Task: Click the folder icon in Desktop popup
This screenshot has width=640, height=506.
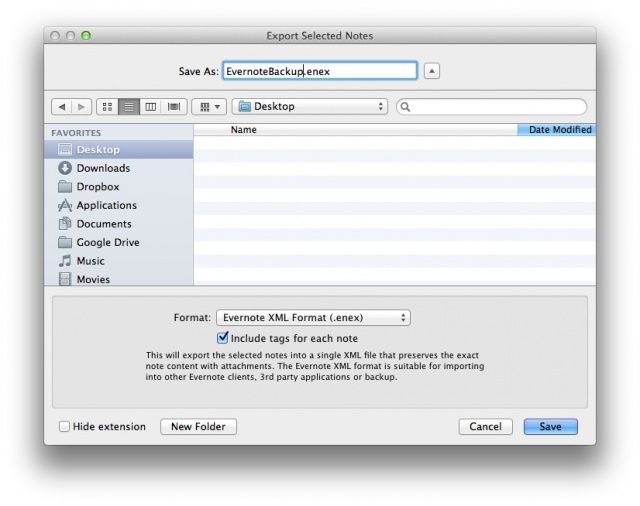Action: click(x=244, y=107)
